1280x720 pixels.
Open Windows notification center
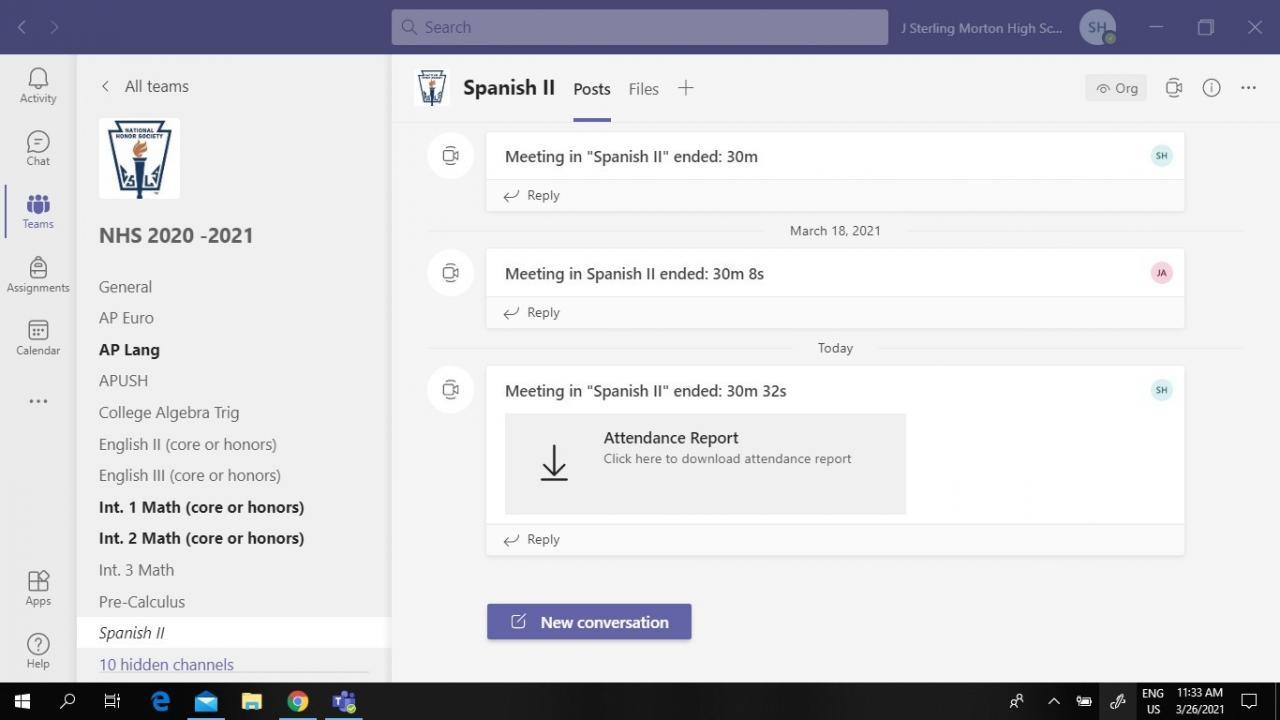point(1249,701)
